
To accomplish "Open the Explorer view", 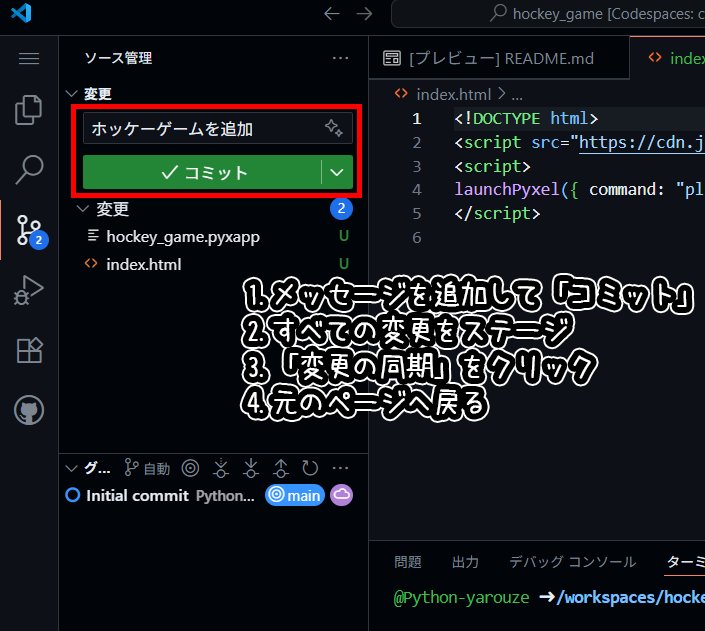I will 29,110.
